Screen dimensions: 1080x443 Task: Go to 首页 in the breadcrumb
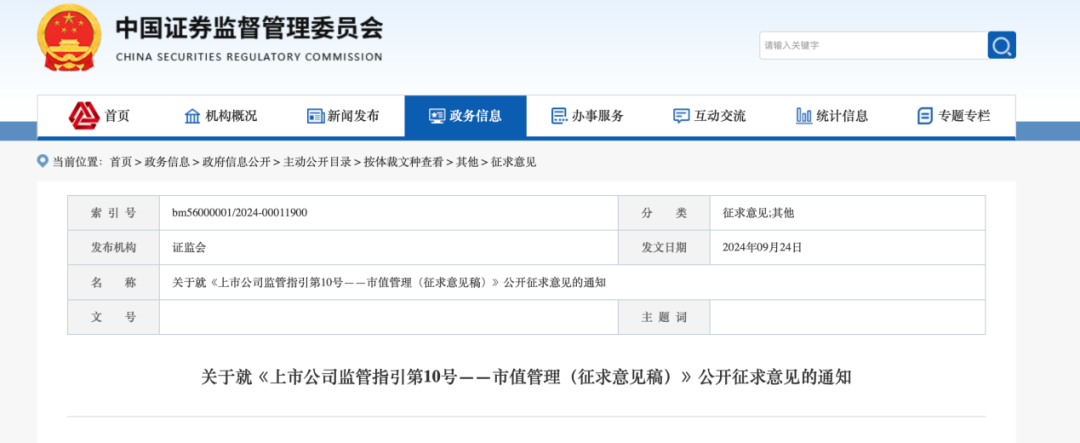click(121, 162)
